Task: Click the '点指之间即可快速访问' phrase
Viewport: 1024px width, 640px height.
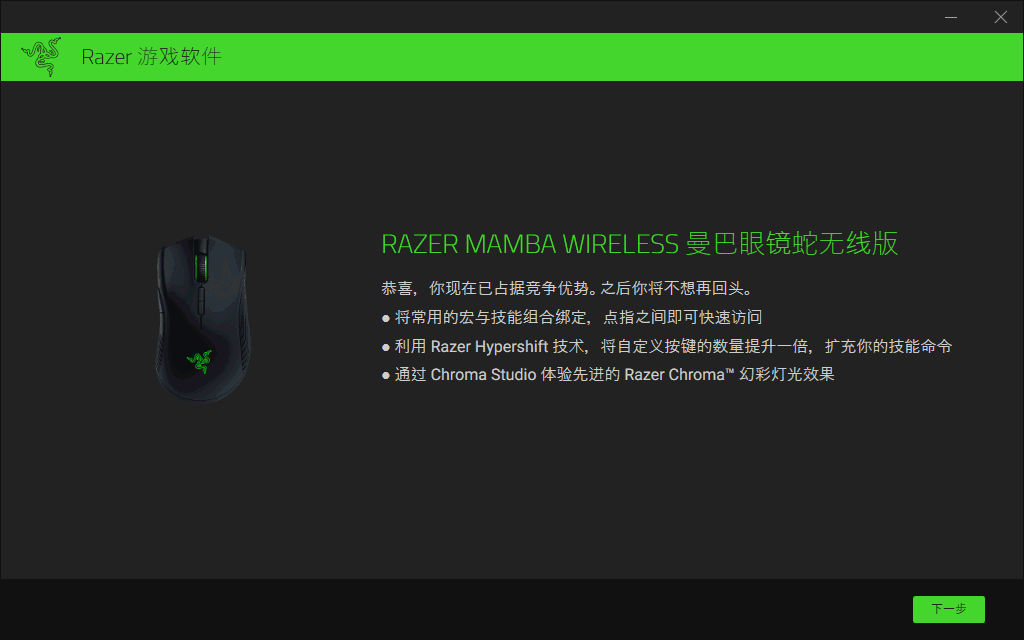Action: pos(682,317)
